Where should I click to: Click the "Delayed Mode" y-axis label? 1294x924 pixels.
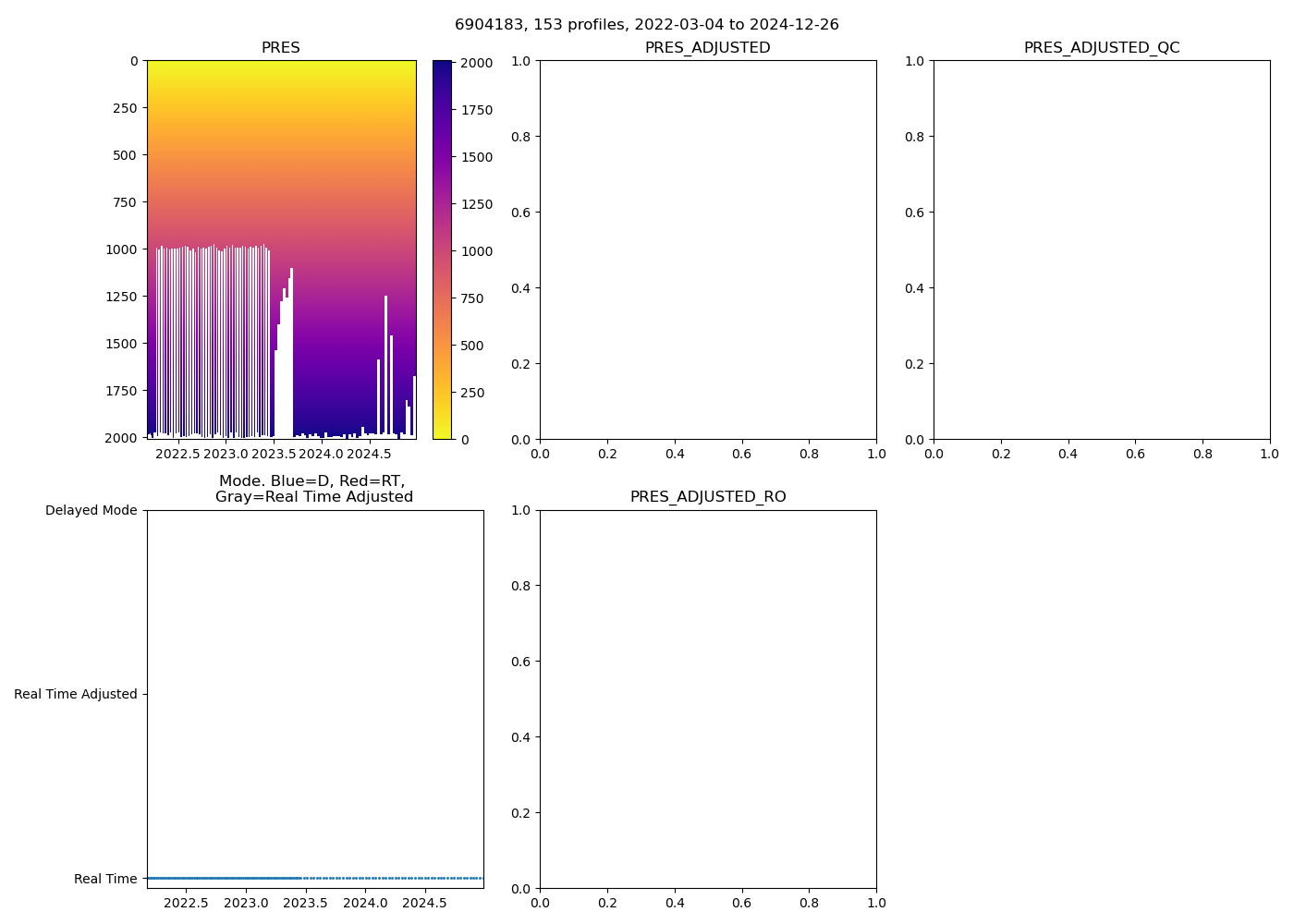pyautogui.click(x=92, y=510)
